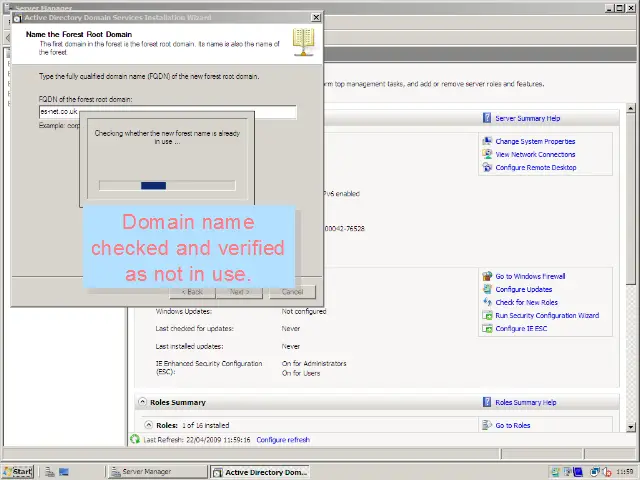This screenshot has height=480, width=640.
Task: Click the Check for New Roles icon
Action: click(x=487, y=302)
